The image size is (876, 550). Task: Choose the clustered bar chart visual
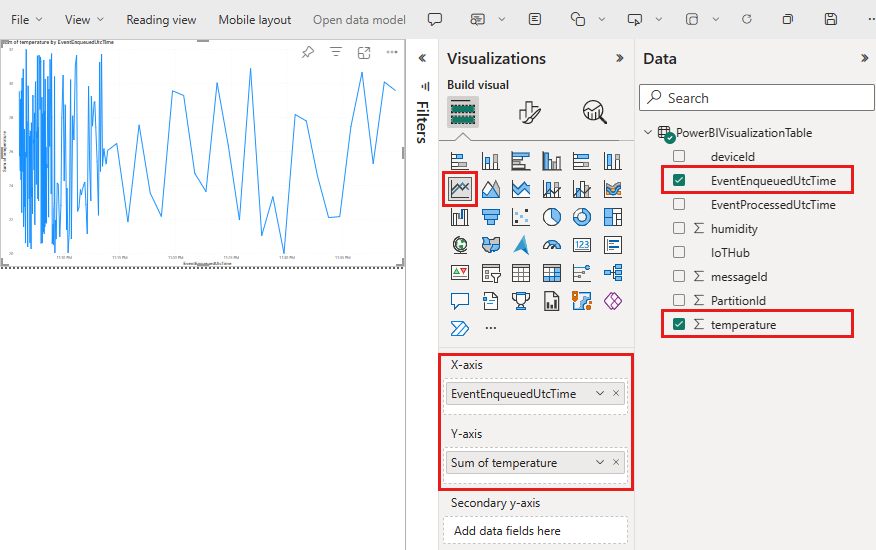pyautogui.click(x=521, y=162)
